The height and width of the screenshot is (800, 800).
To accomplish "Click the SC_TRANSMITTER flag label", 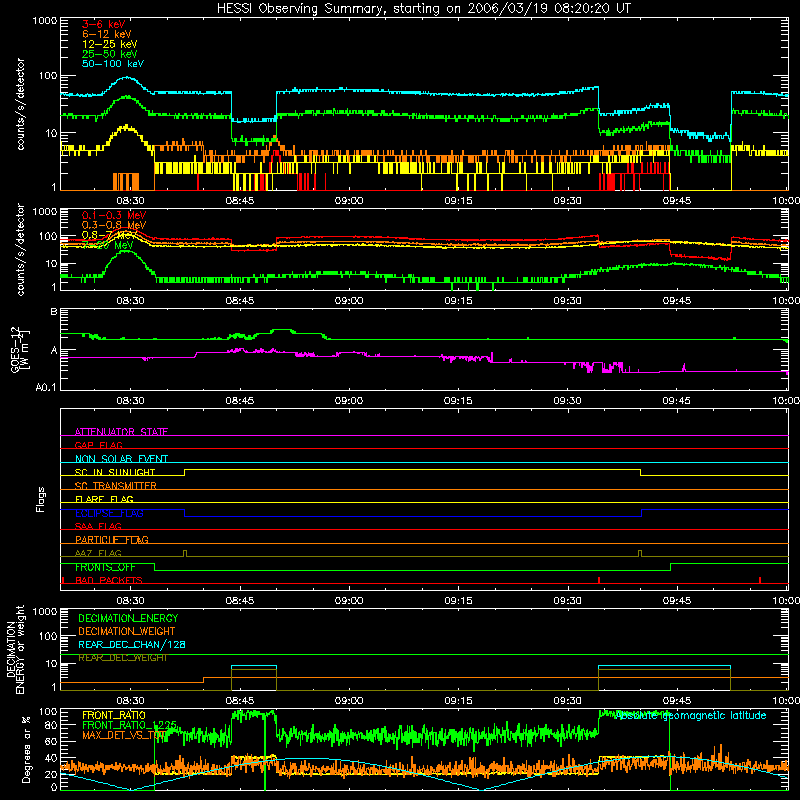I will [115, 486].
